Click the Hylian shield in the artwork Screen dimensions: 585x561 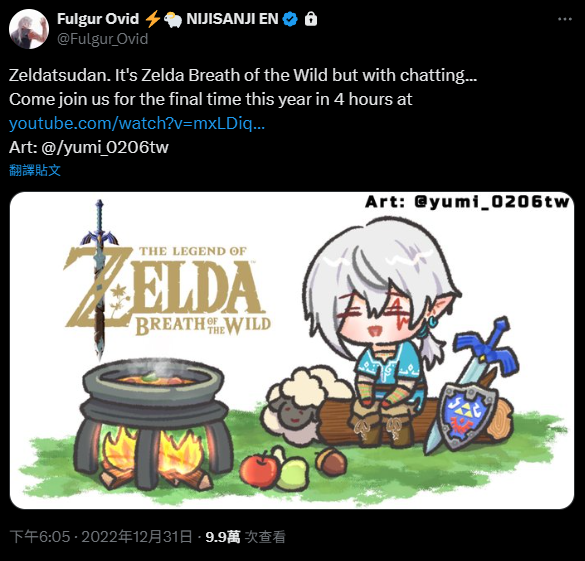coord(468,416)
